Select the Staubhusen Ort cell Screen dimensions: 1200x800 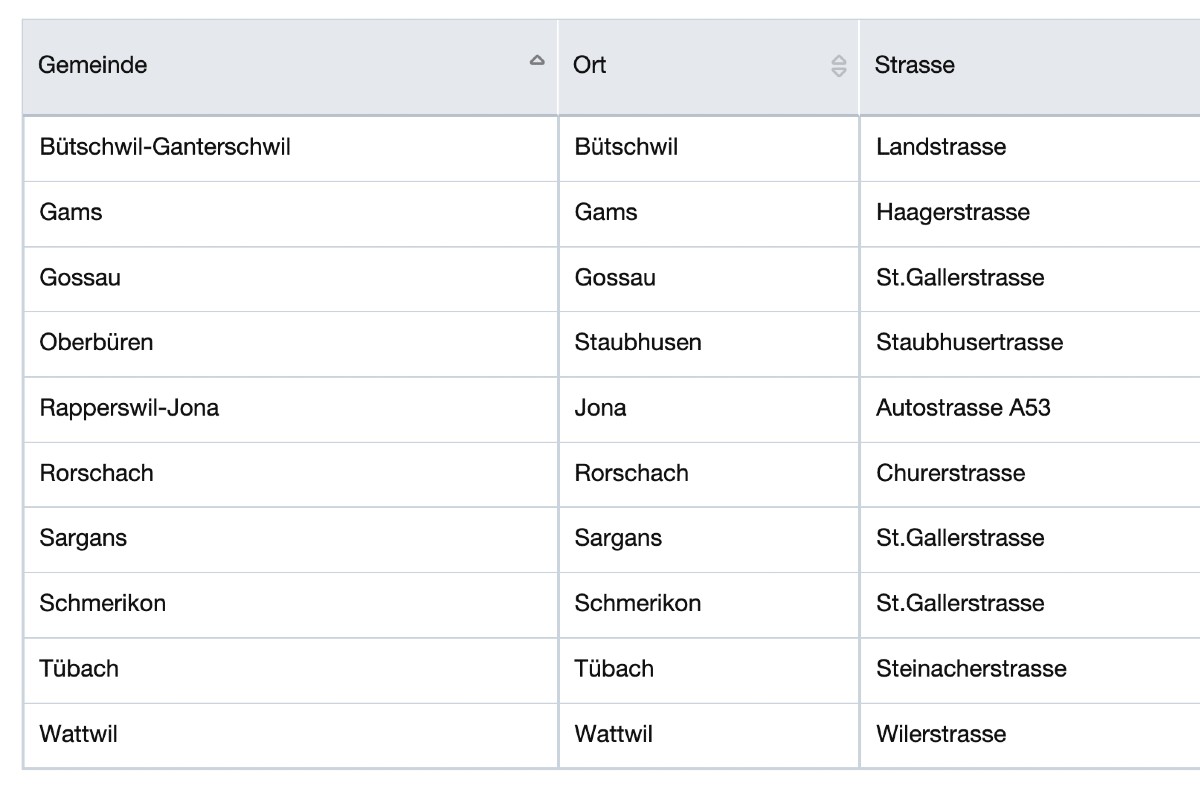point(638,342)
